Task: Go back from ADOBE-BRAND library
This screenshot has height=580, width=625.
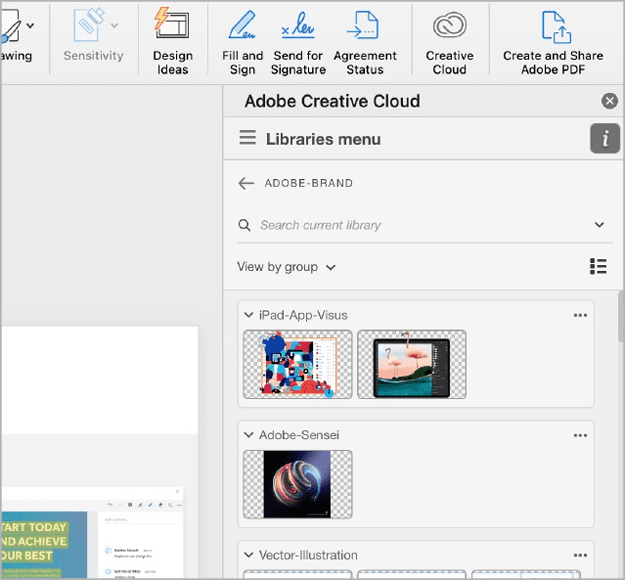Action: (x=246, y=183)
